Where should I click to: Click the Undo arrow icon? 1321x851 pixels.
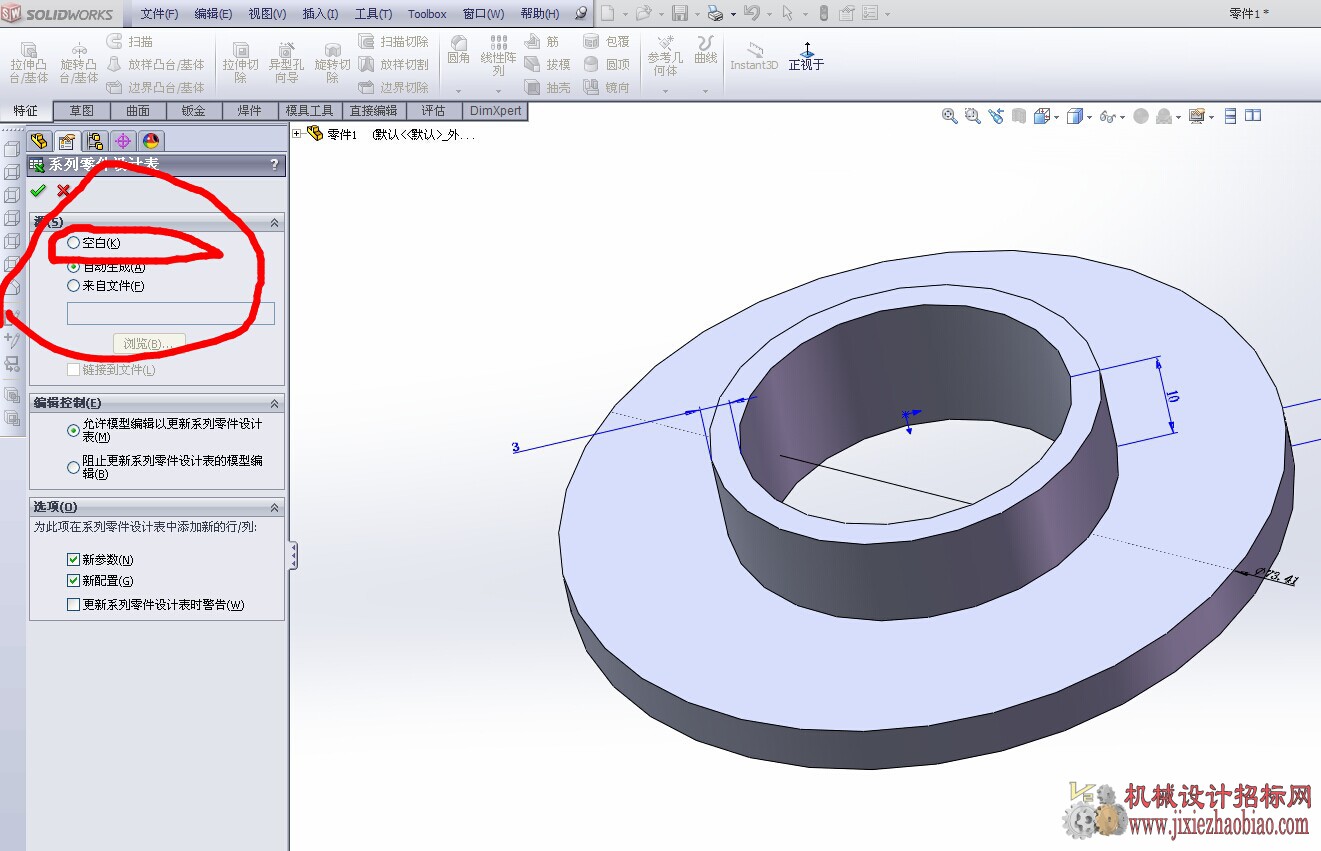[752, 14]
